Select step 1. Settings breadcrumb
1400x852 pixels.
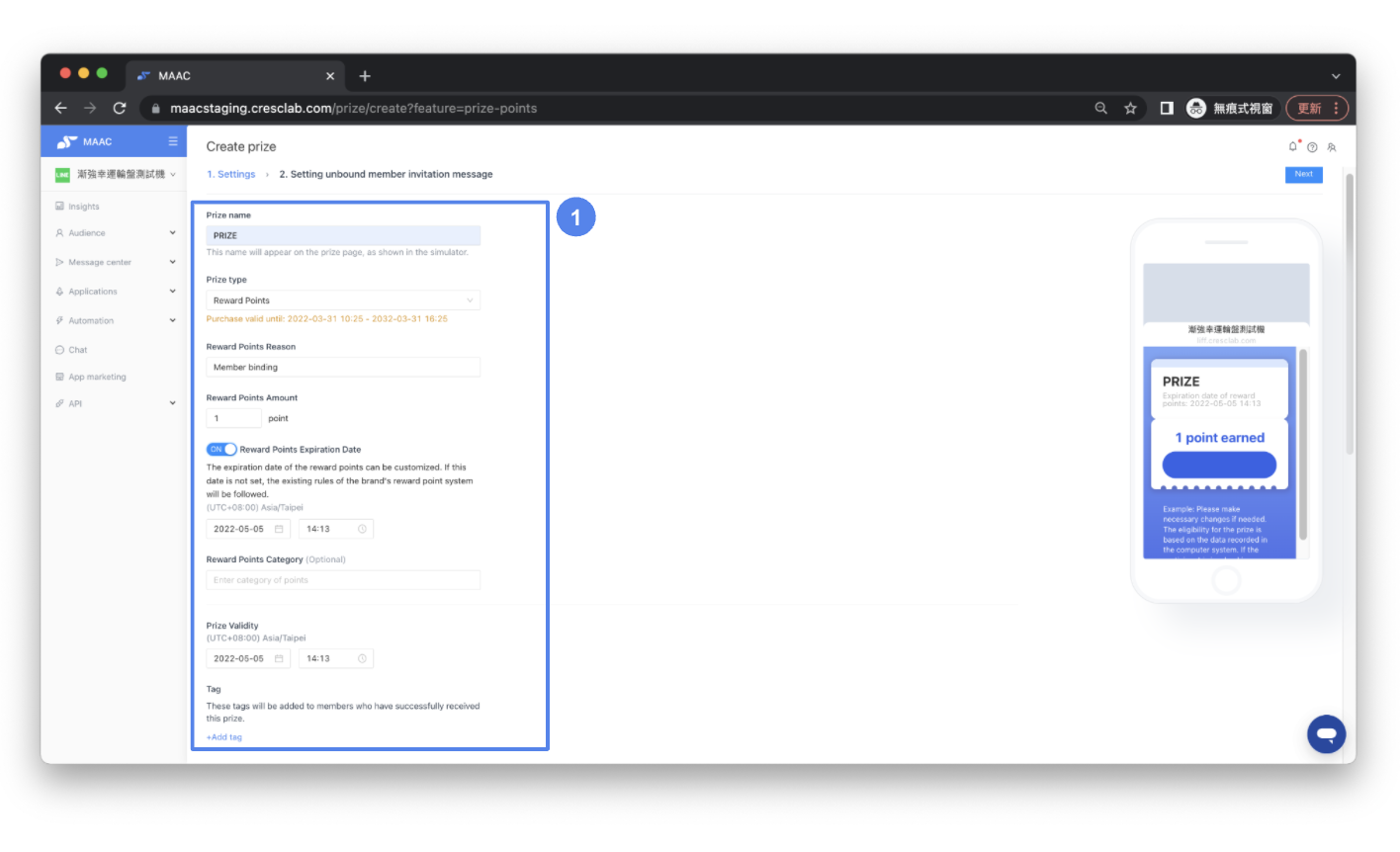click(231, 174)
